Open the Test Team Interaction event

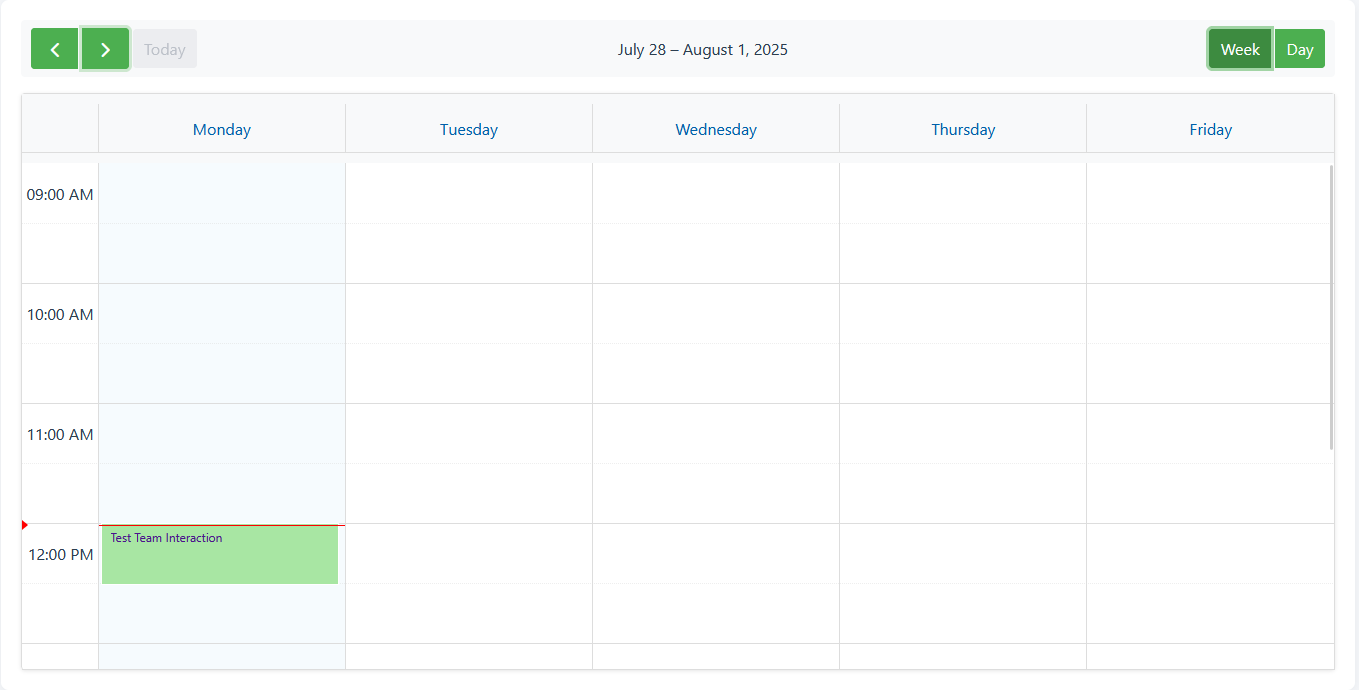tap(219, 554)
